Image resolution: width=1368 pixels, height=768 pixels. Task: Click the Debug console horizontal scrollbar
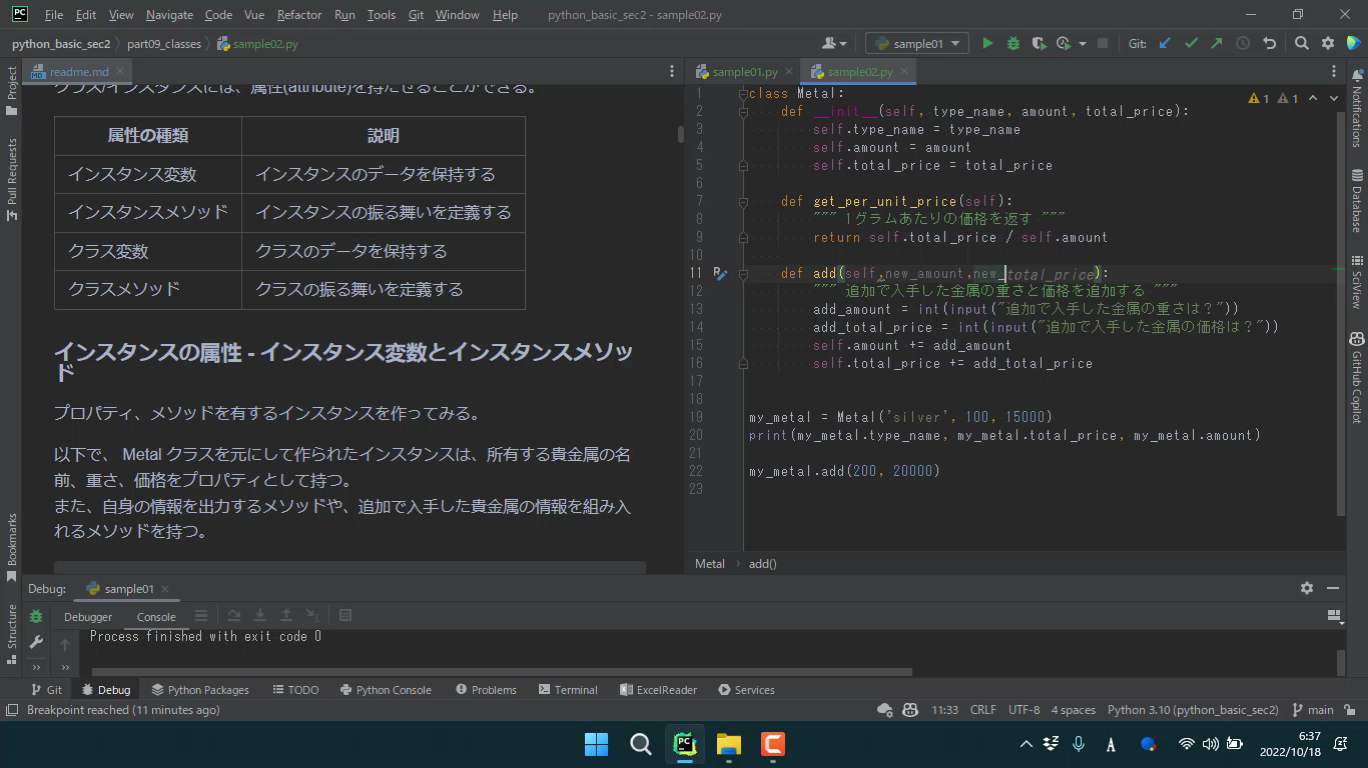[x=500, y=672]
